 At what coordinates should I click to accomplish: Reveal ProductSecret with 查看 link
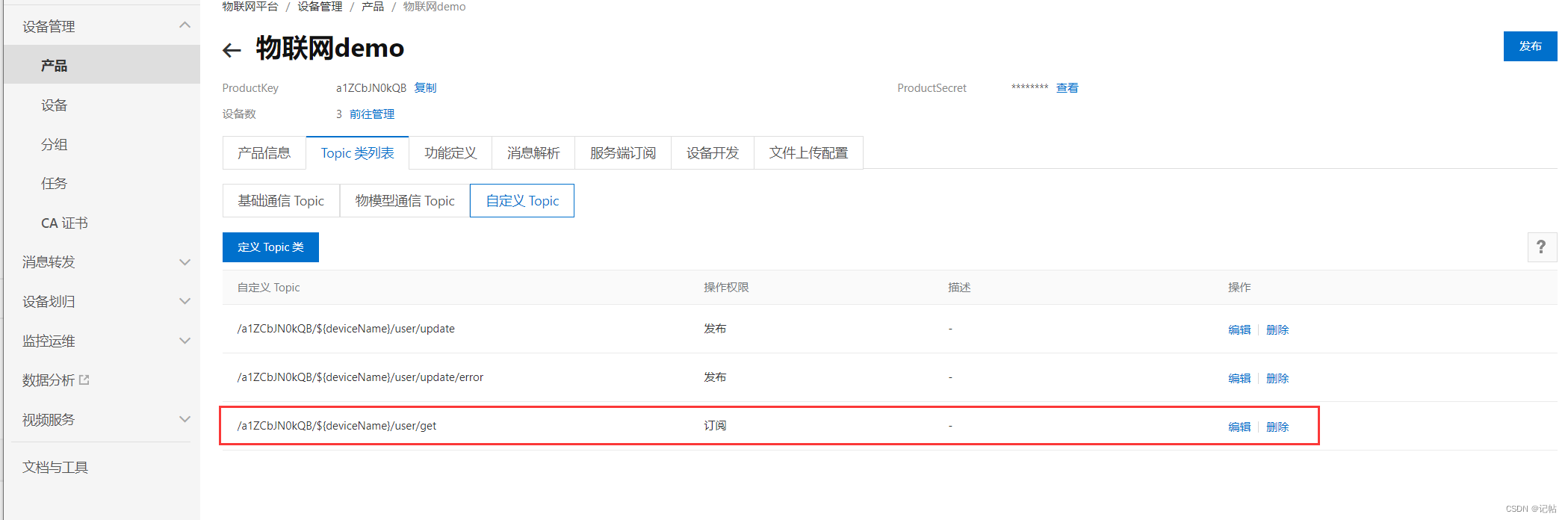click(1067, 87)
